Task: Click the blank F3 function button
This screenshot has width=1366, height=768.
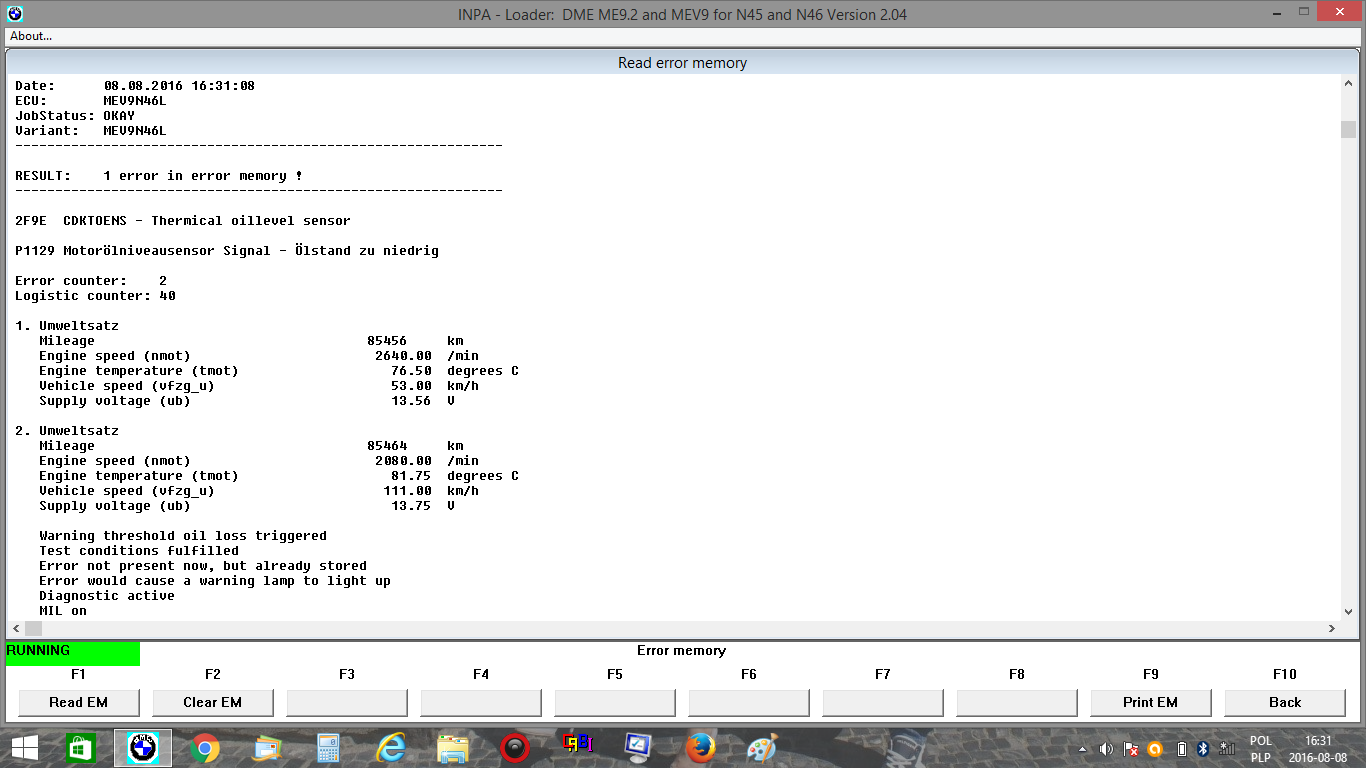Action: (x=346, y=702)
